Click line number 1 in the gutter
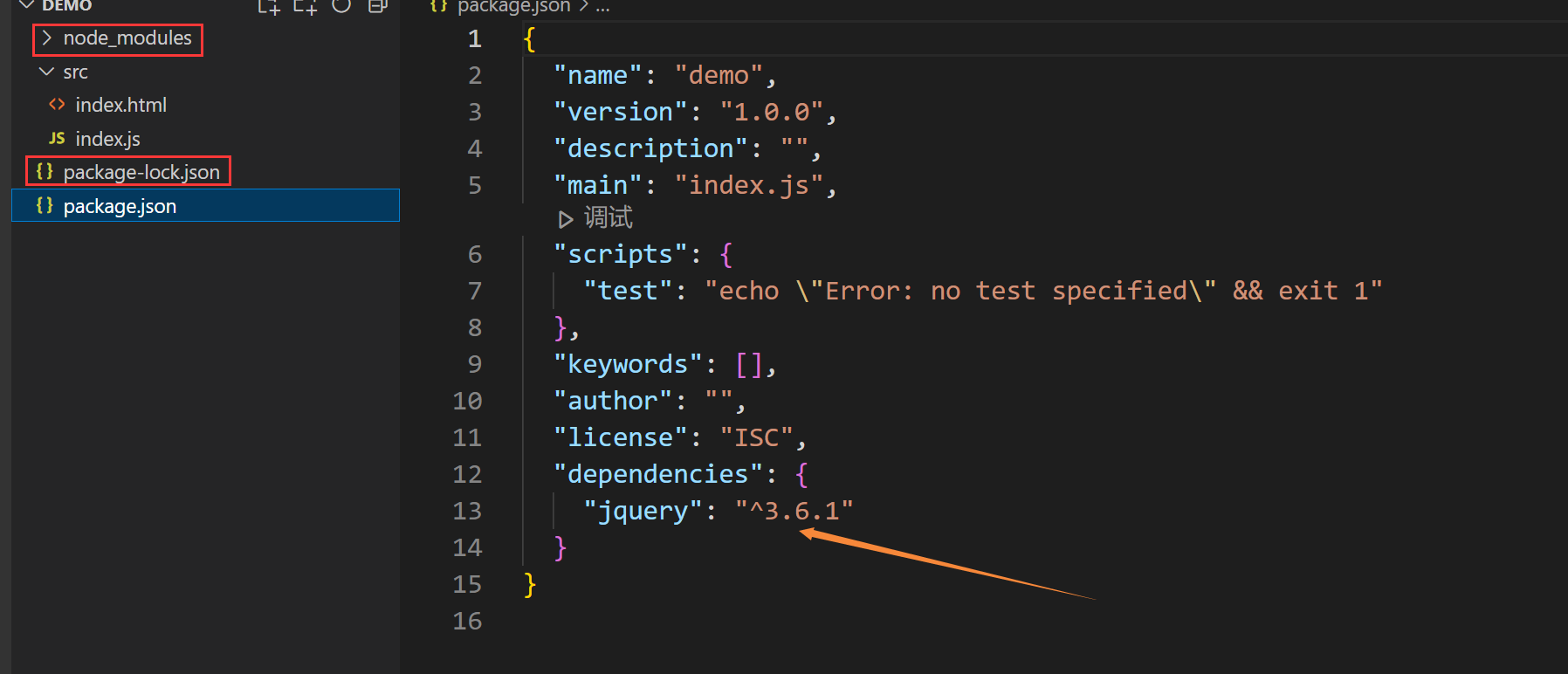Image resolution: width=1568 pixels, height=674 pixels. click(x=475, y=38)
